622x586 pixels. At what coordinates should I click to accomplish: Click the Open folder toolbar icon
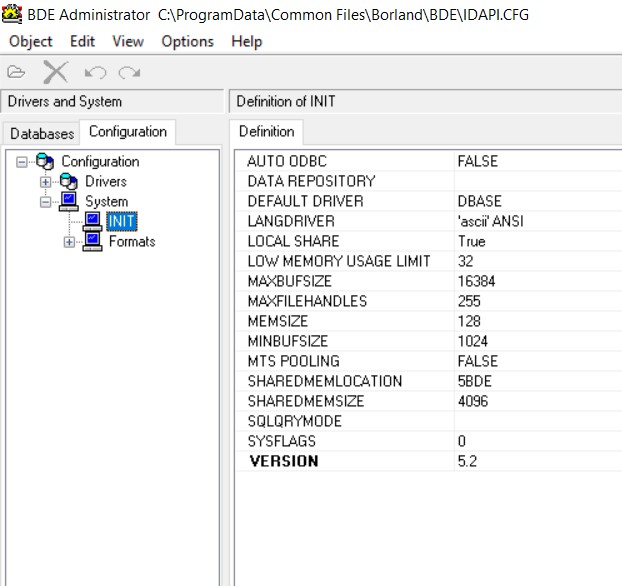(16, 72)
